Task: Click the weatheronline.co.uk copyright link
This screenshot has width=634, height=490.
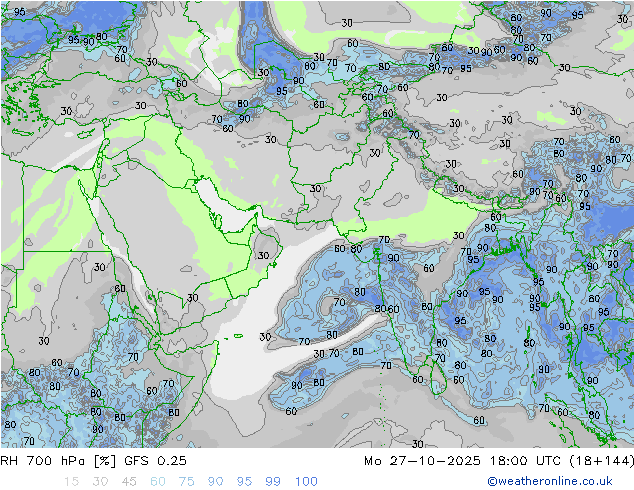Action: [549, 481]
